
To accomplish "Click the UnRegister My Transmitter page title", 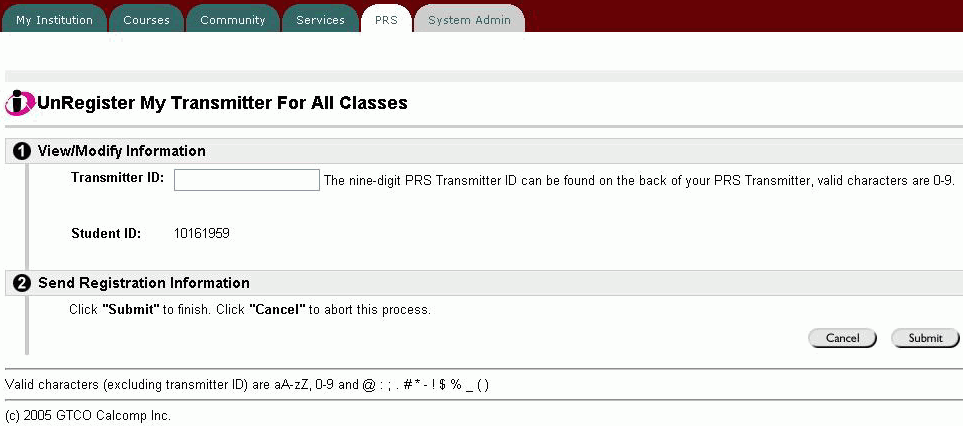I will pyautogui.click(x=222, y=102).
